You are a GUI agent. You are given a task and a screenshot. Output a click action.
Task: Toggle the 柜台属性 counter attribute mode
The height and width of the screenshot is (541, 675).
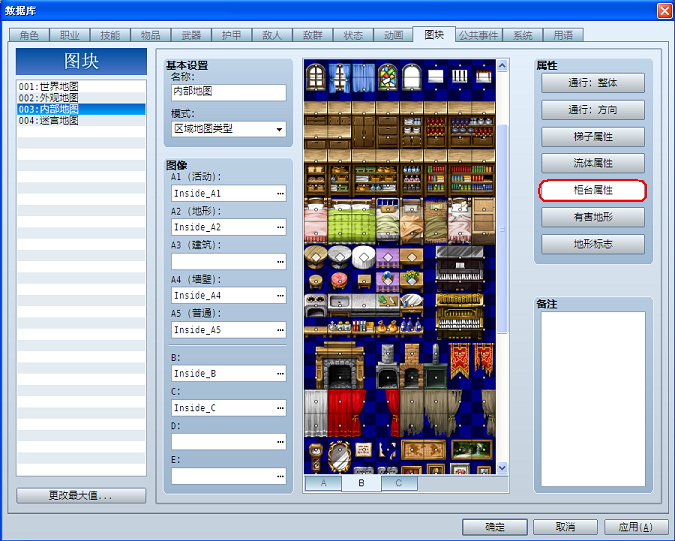click(593, 191)
